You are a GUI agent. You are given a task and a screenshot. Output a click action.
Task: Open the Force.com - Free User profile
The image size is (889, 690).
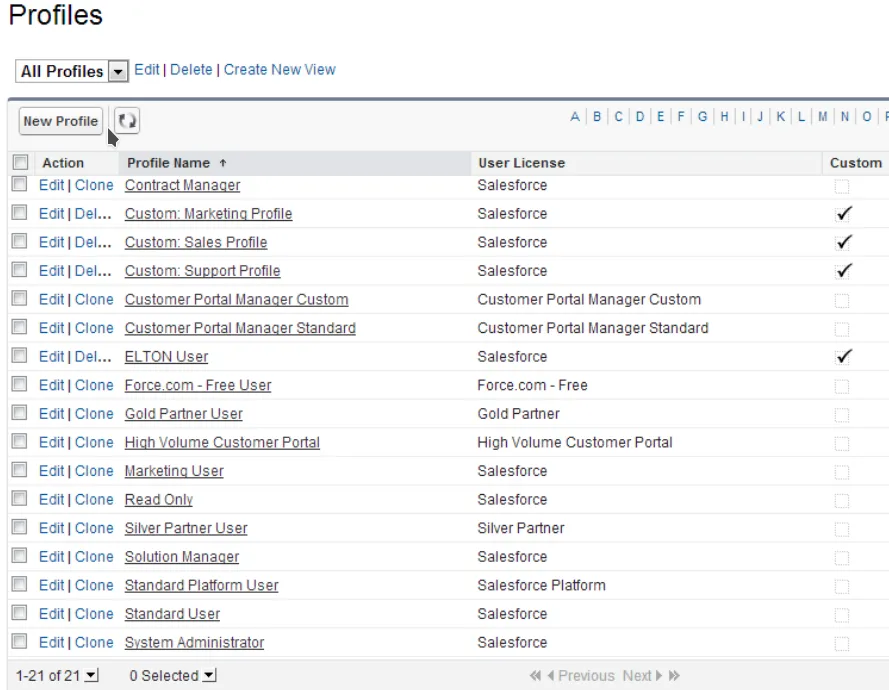click(198, 386)
